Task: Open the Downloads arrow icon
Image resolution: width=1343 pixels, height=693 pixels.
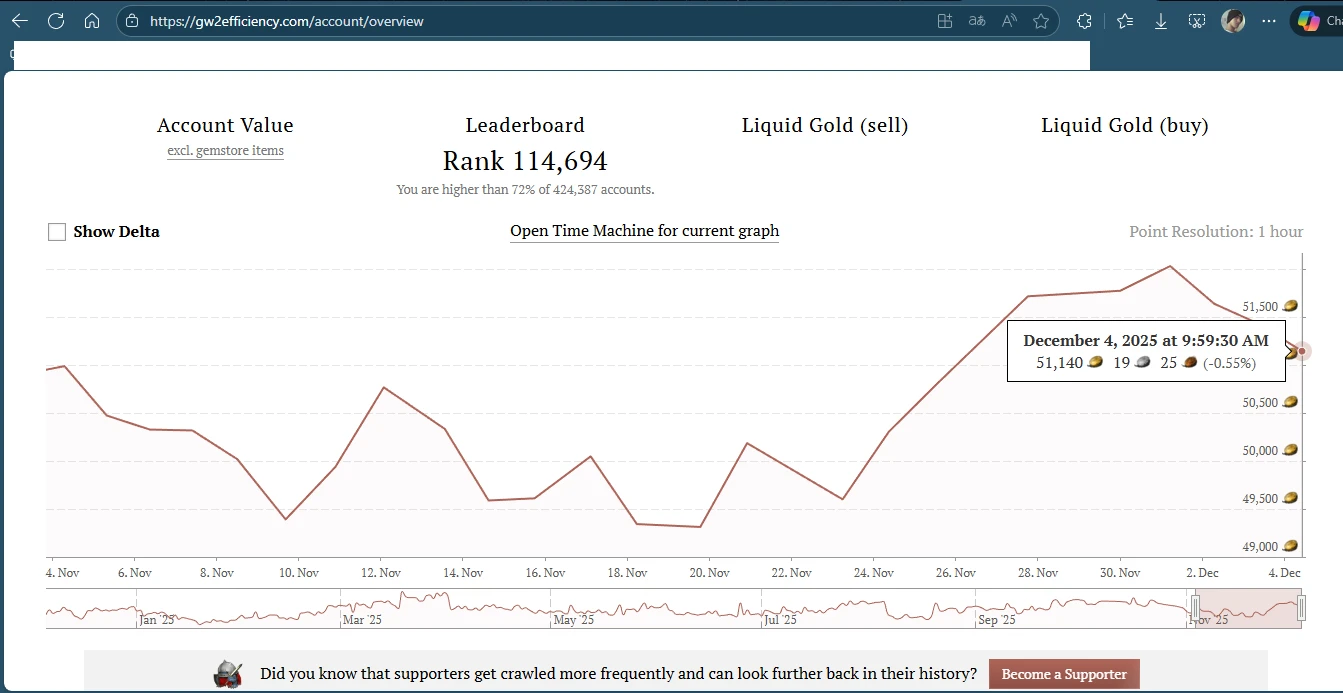Action: 1161,21
